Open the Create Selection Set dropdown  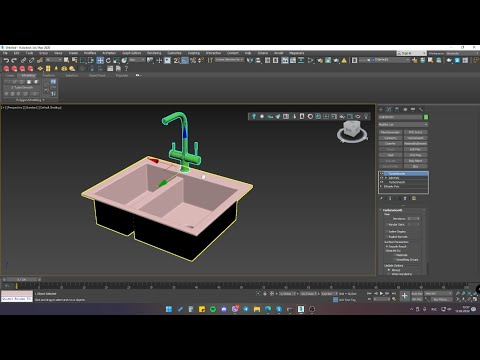(230, 60)
